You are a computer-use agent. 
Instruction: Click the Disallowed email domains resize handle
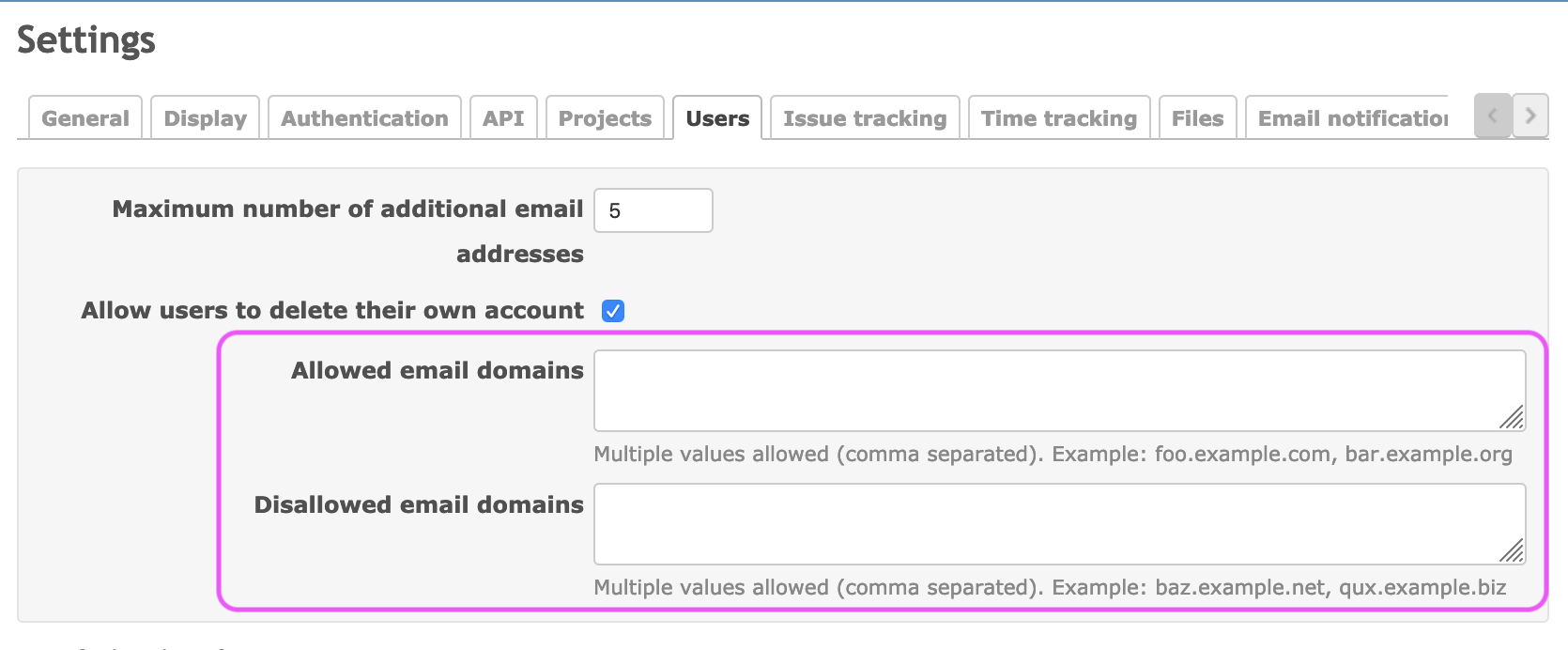1512,551
